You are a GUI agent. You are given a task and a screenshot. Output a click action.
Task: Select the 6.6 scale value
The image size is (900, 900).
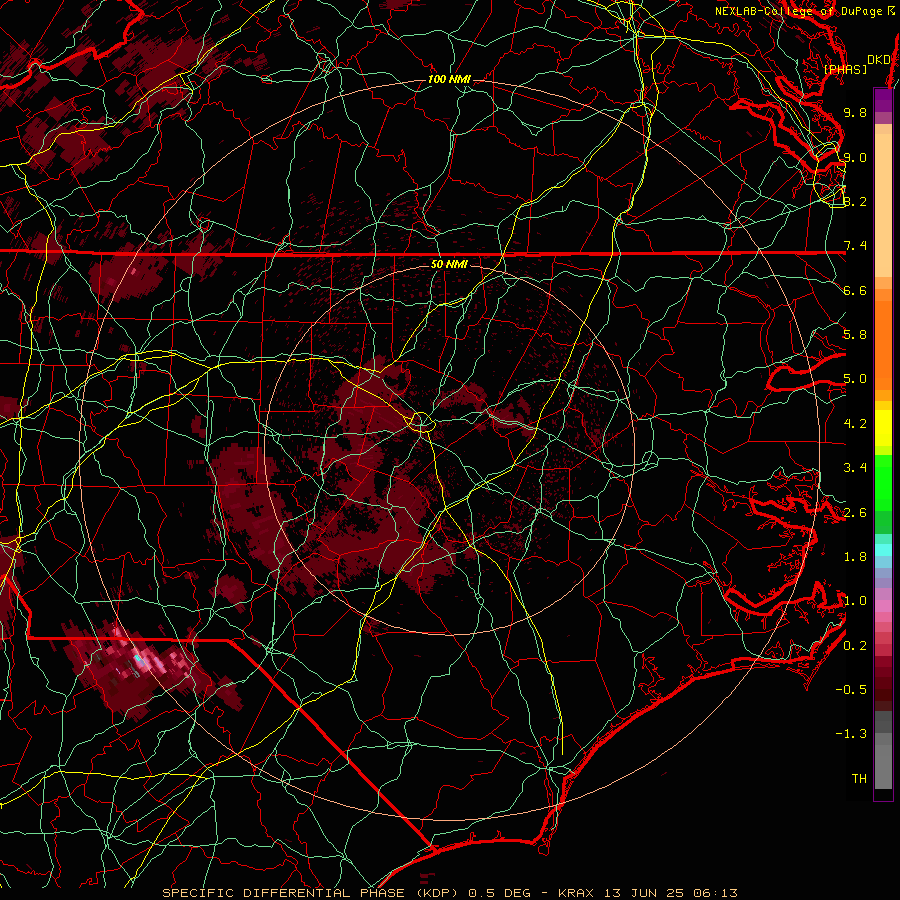855,290
